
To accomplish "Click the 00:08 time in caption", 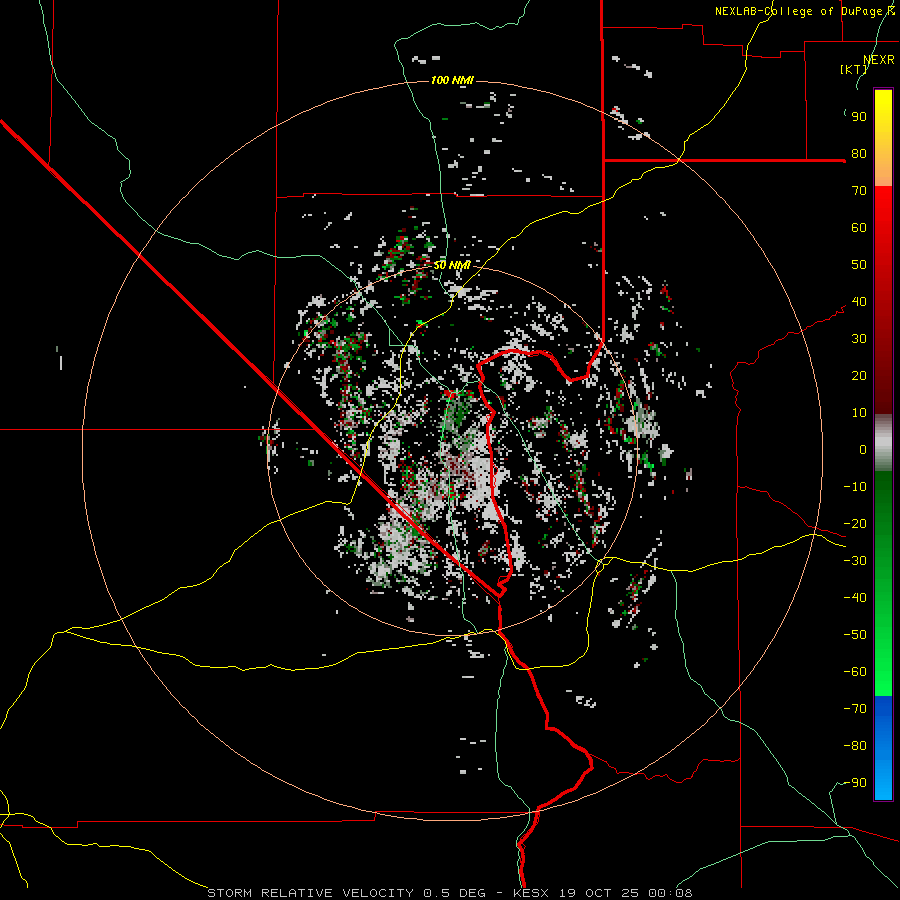I will pos(670,893).
